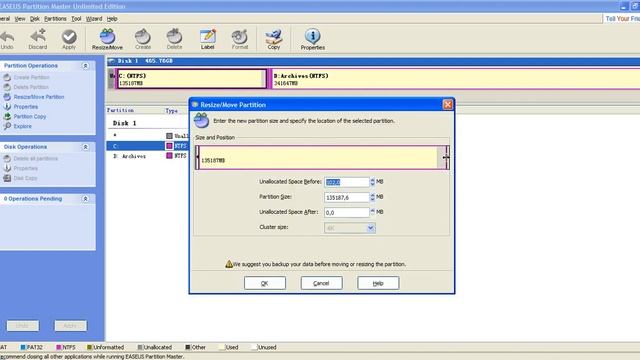Viewport: 640px width, 360px height.
Task: Click the Unformatted legend swatch
Action: click(x=89, y=347)
